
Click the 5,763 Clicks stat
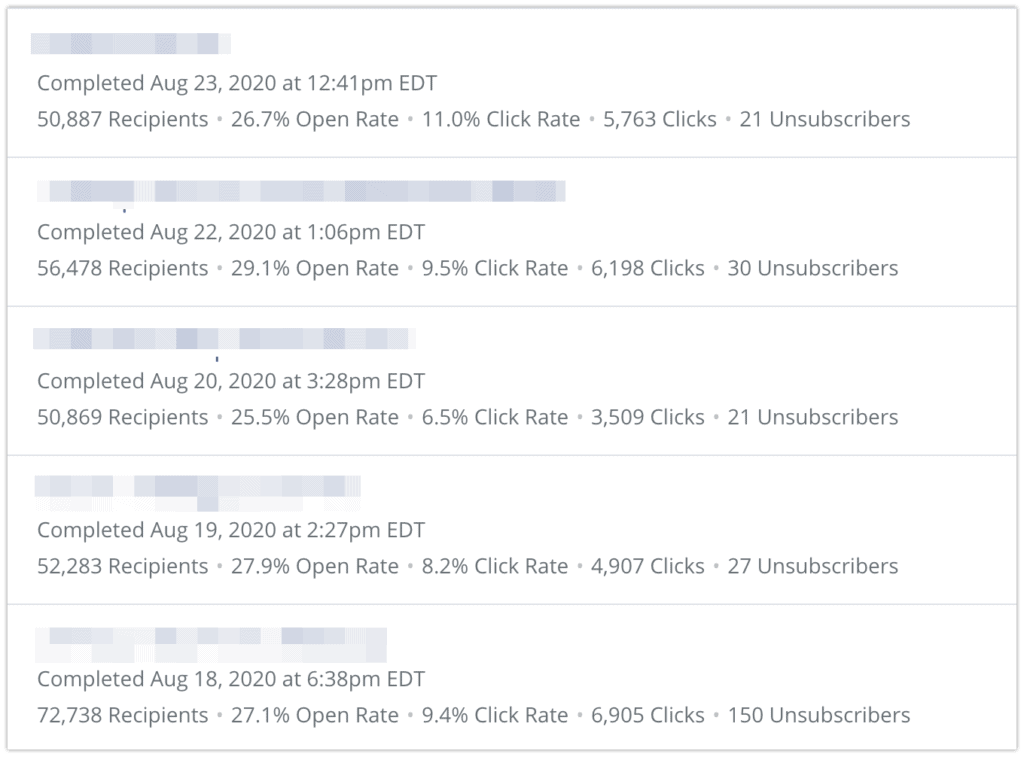coord(659,120)
